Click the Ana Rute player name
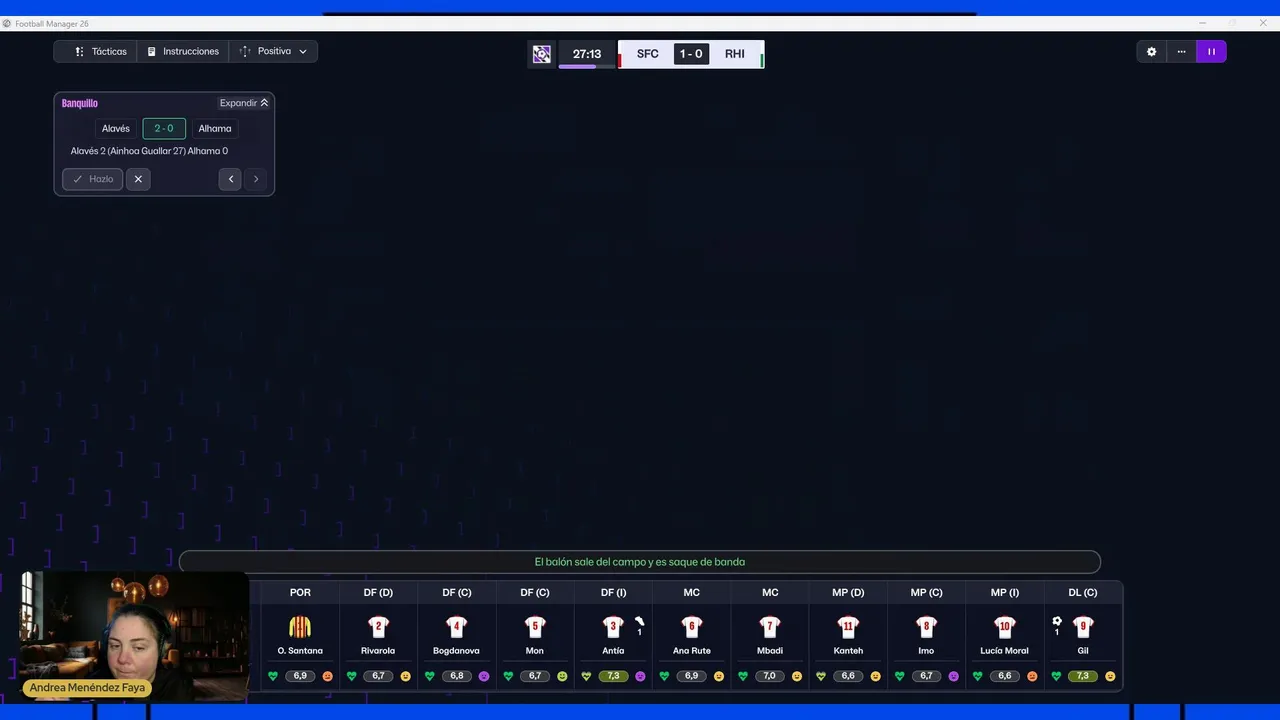 [x=691, y=651]
